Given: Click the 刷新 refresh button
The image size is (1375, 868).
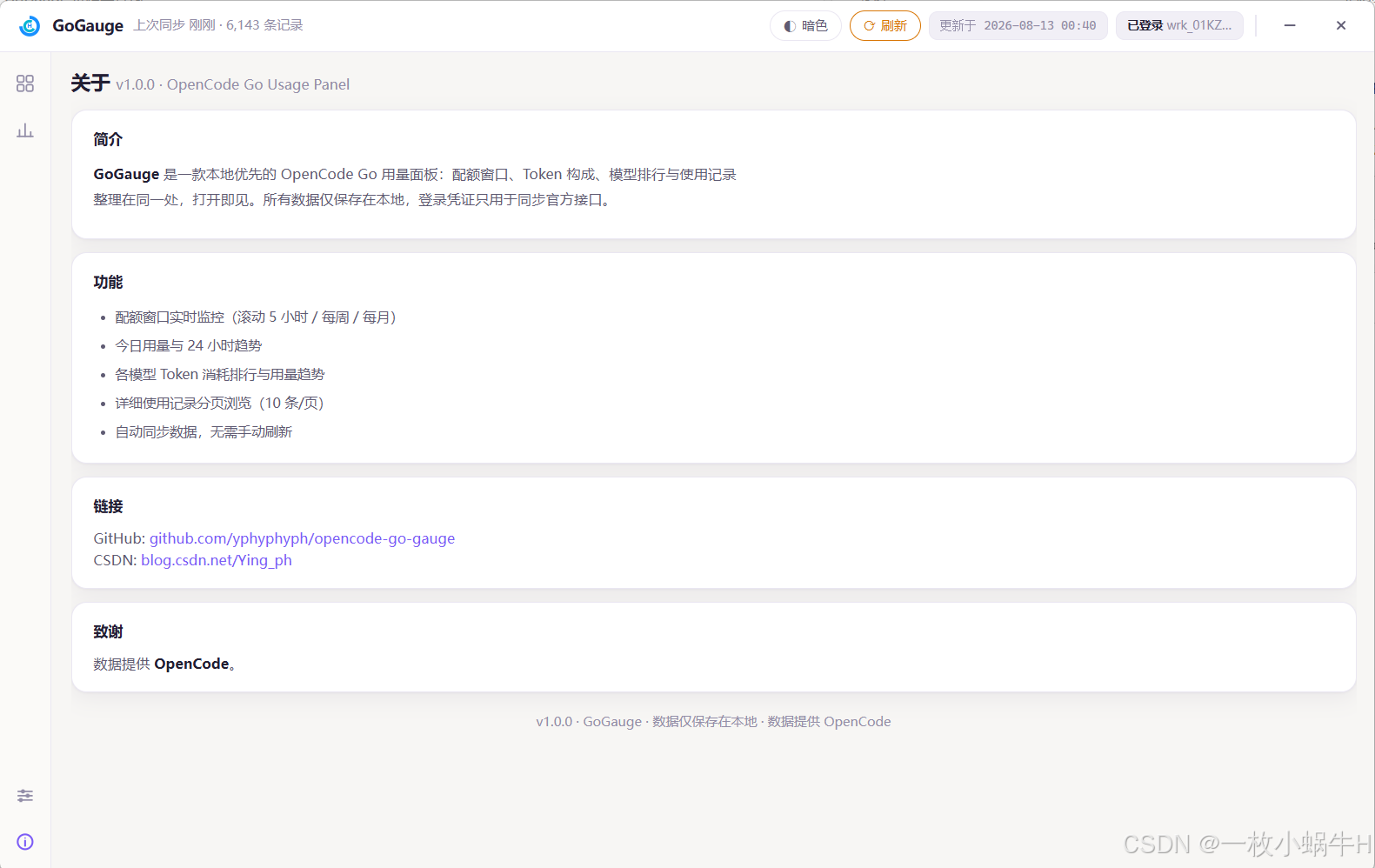Looking at the screenshot, I should click(x=885, y=26).
